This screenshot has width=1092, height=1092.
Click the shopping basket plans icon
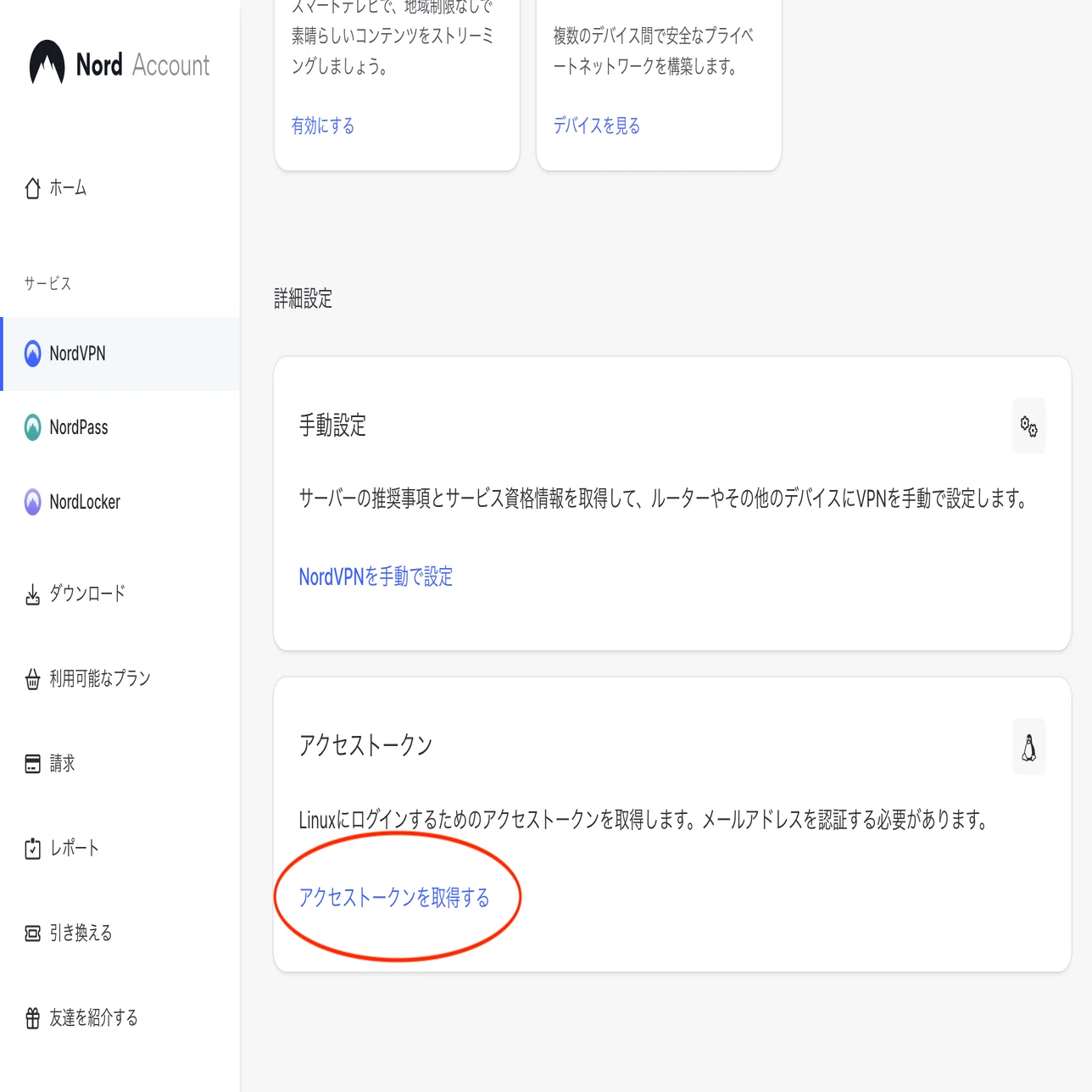coord(32,679)
